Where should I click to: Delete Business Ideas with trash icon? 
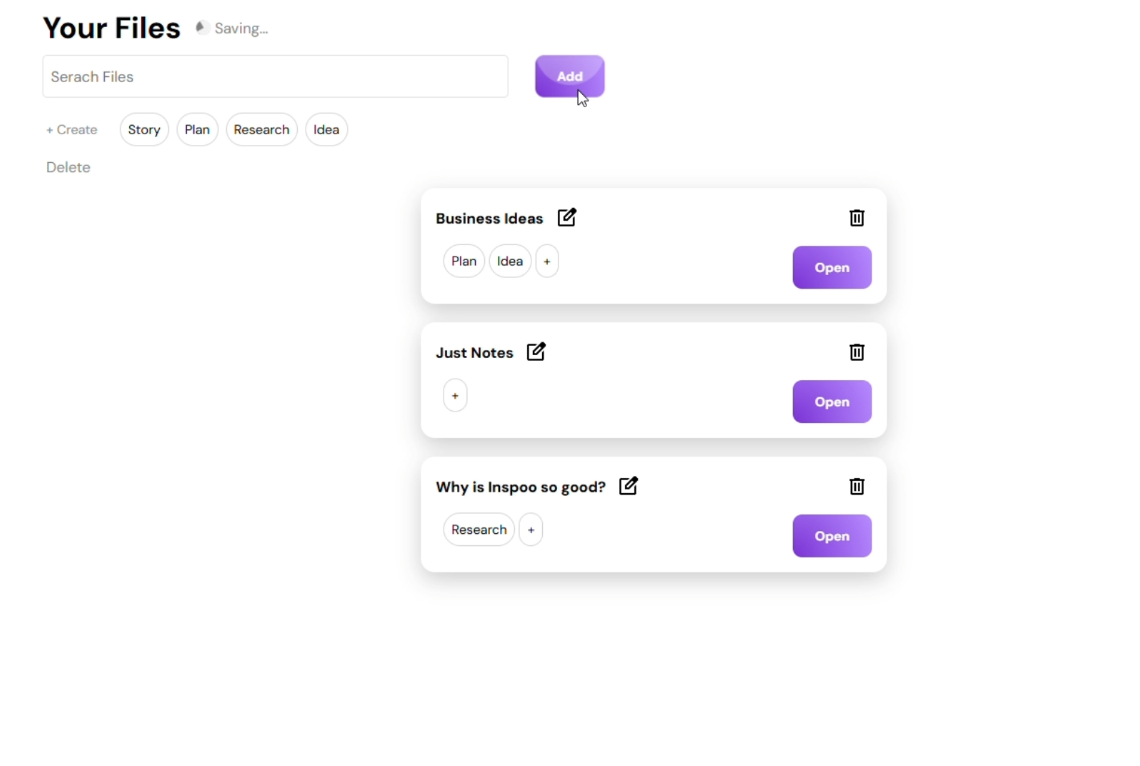[856, 218]
